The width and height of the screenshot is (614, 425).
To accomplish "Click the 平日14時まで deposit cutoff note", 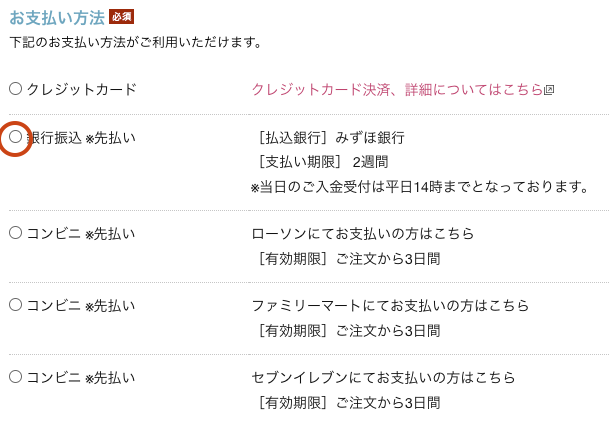I will point(420,187).
